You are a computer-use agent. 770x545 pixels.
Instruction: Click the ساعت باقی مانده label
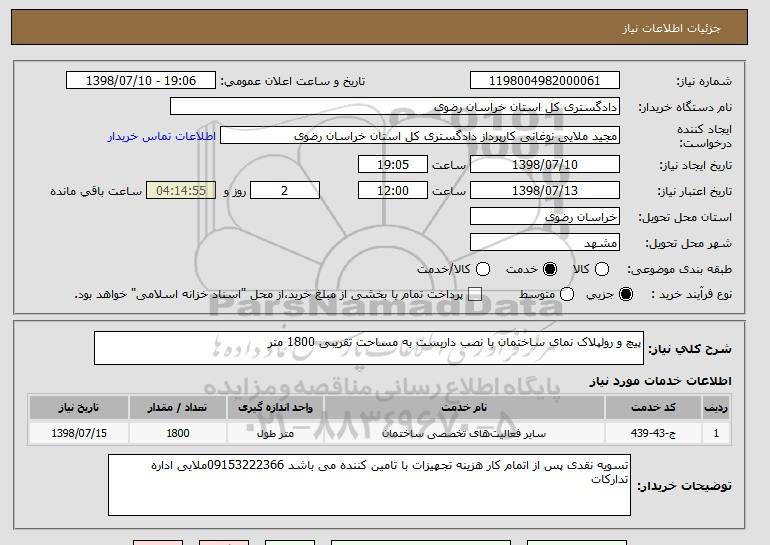96,191
